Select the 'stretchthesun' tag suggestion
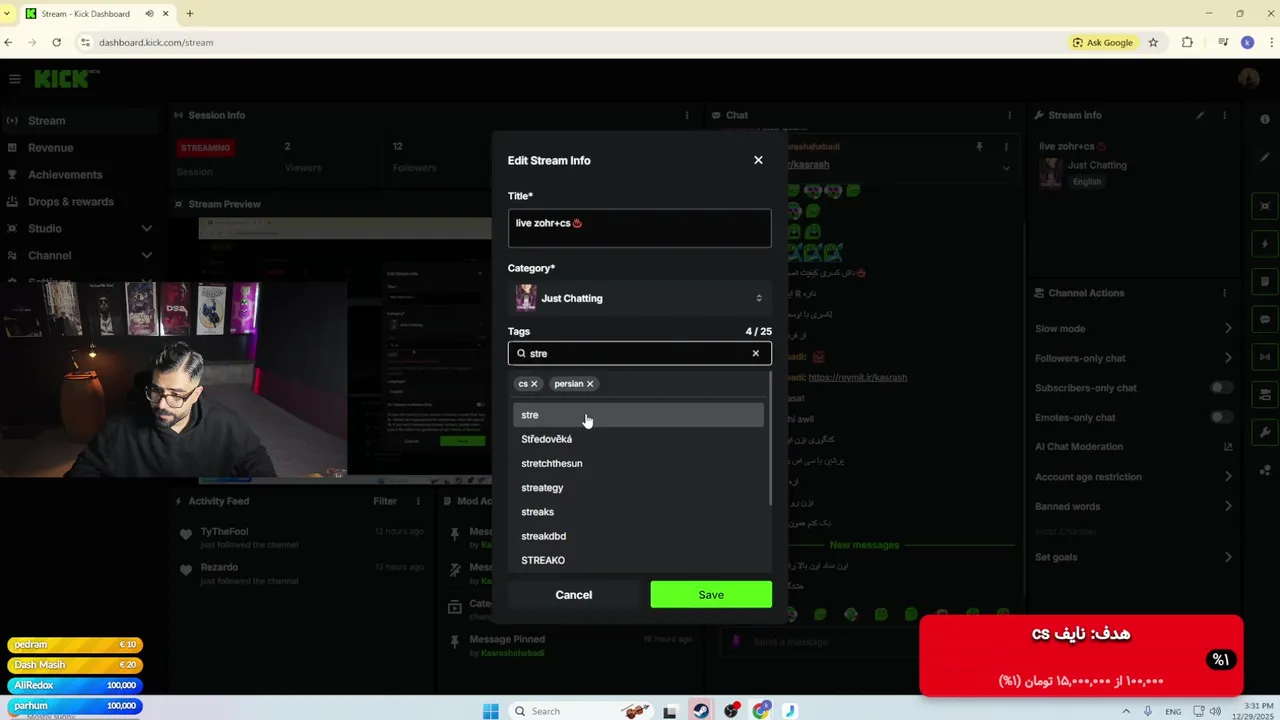The image size is (1280, 720). [x=638, y=463]
